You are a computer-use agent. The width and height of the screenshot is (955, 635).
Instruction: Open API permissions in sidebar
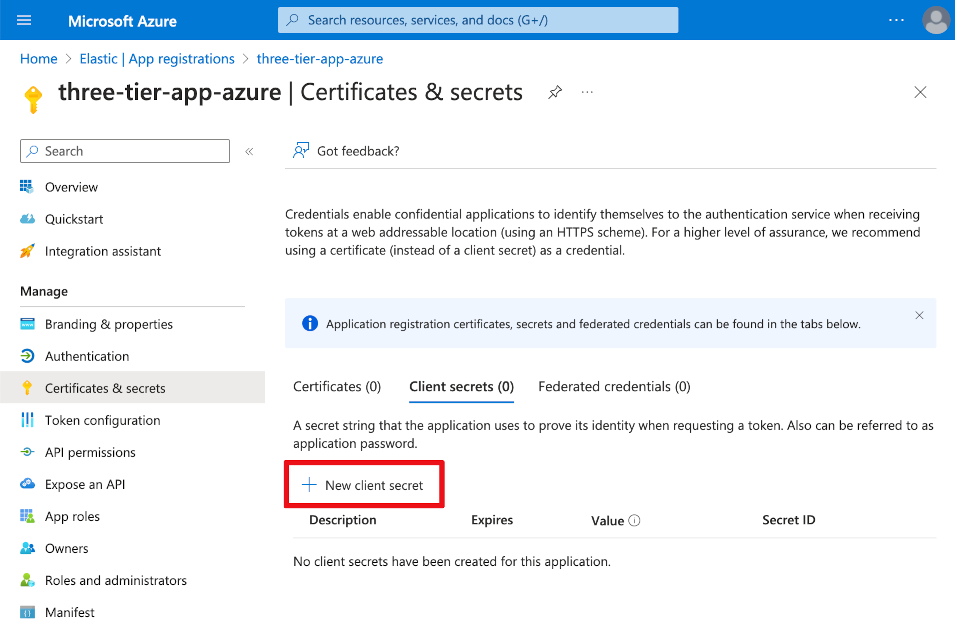89,452
